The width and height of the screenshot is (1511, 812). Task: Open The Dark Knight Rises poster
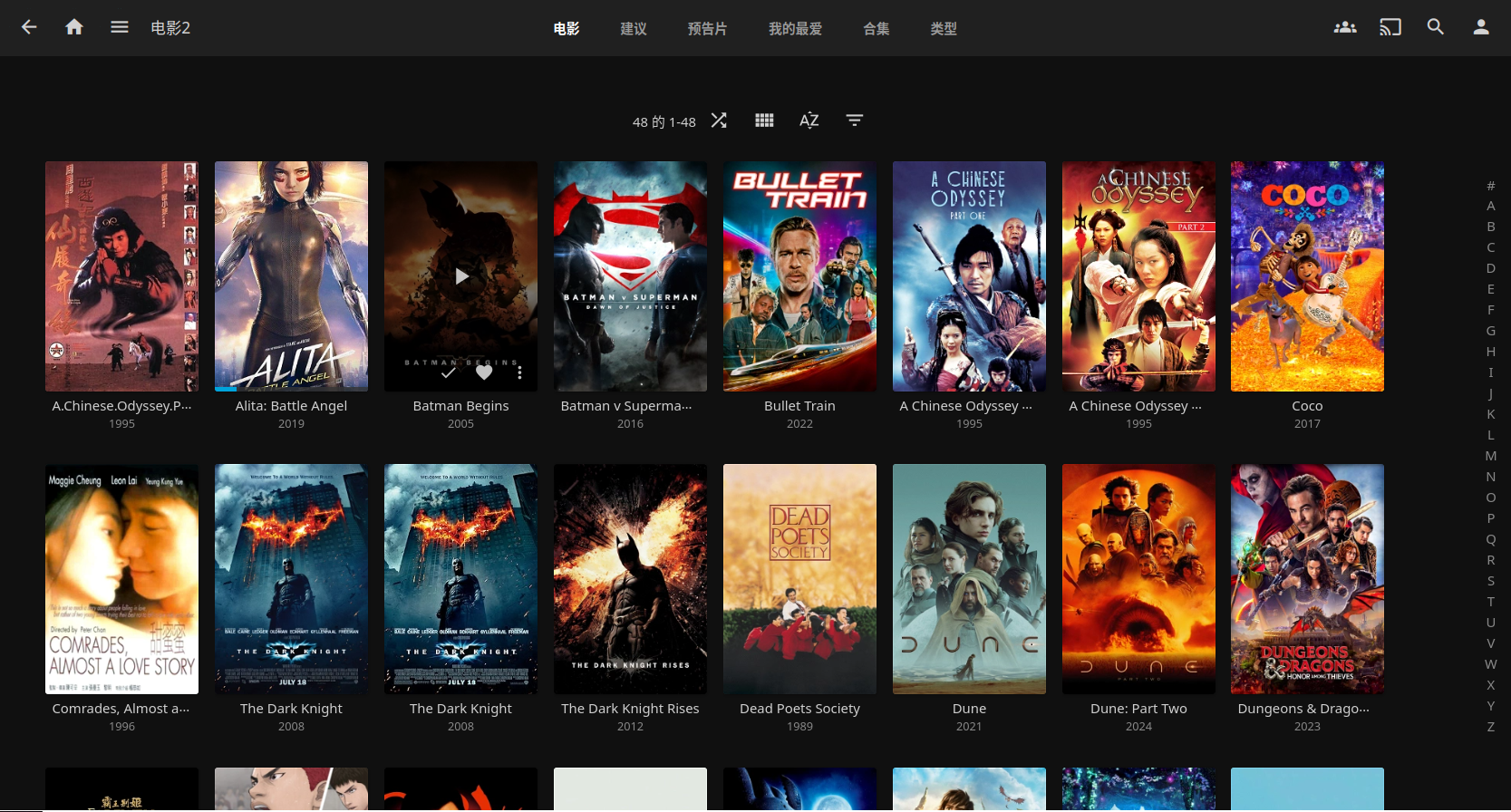(630, 579)
